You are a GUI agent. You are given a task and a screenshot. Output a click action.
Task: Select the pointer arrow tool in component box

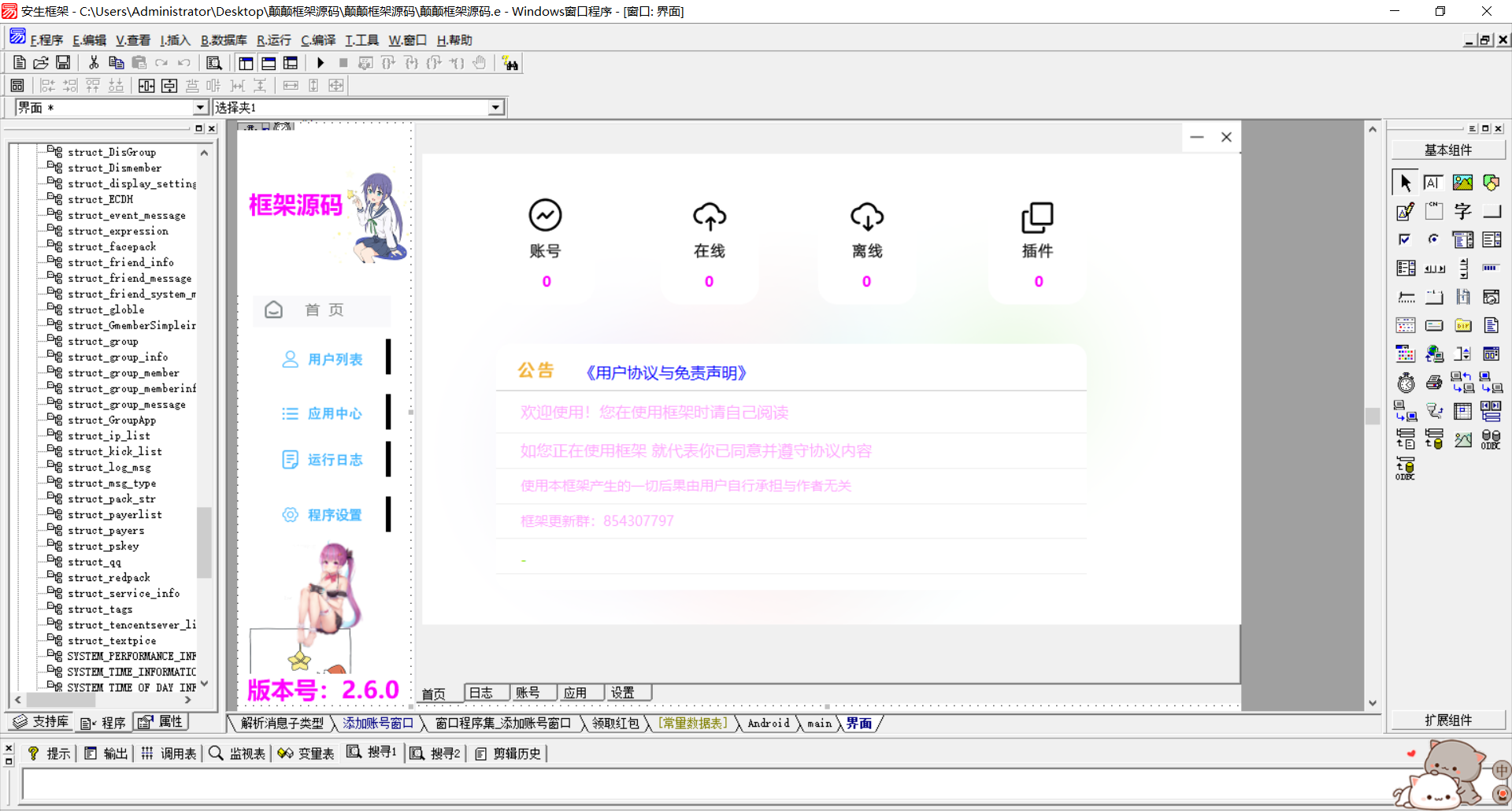(x=1405, y=183)
